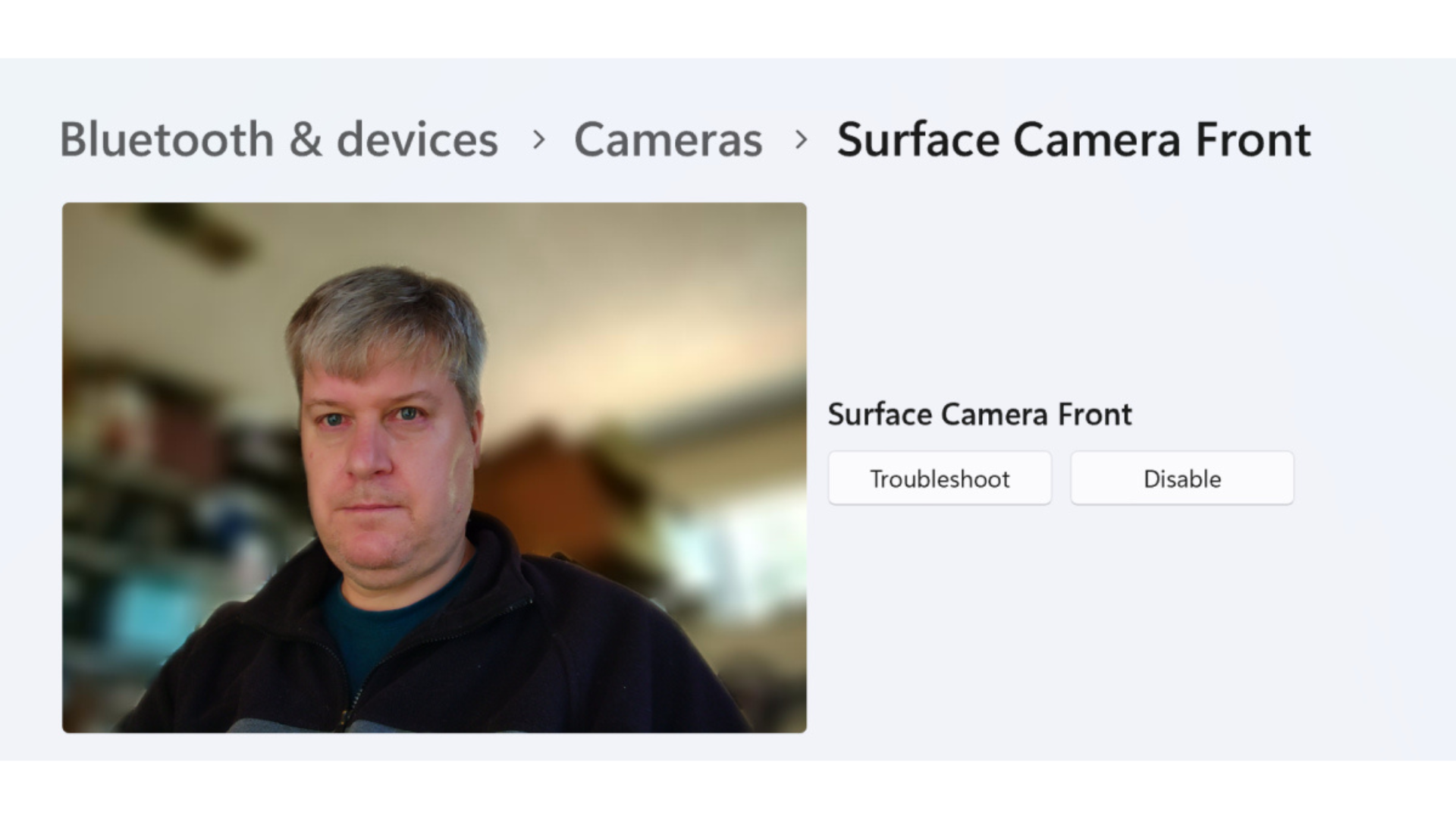Click the Surface Camera Front page heading
The image size is (1456, 819).
click(x=1073, y=140)
